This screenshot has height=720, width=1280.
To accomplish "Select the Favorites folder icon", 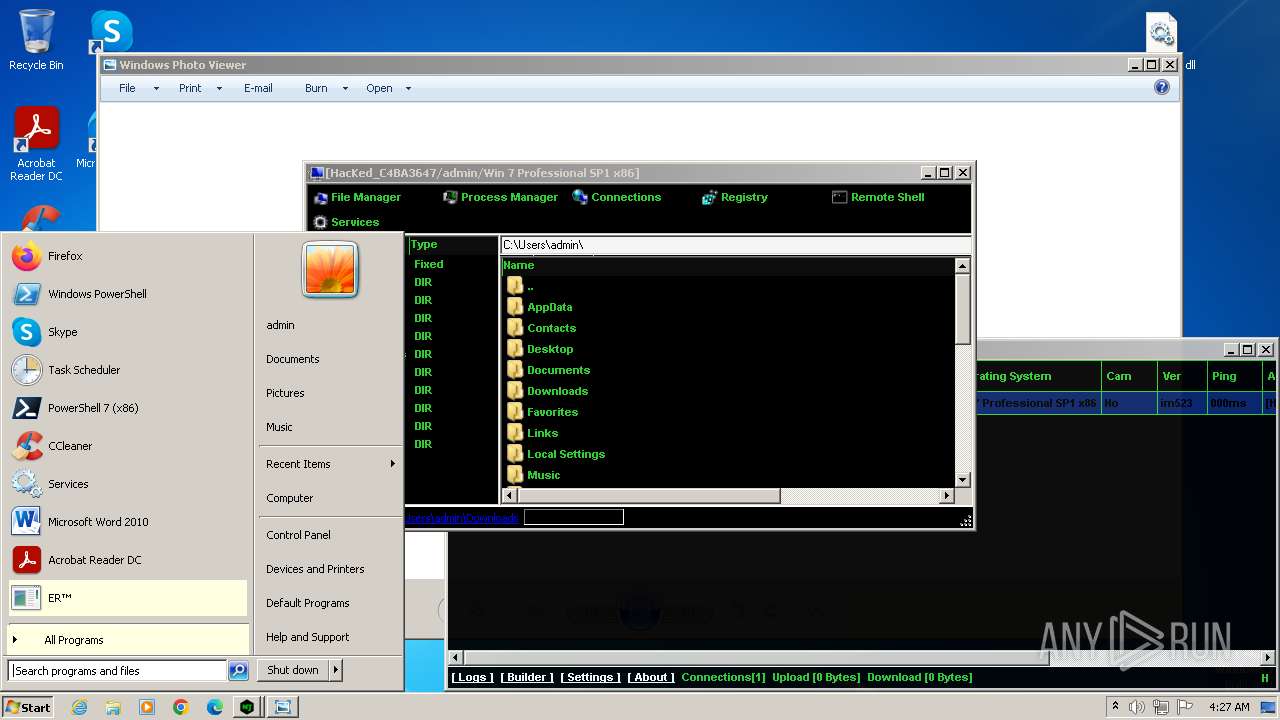I will pos(515,412).
